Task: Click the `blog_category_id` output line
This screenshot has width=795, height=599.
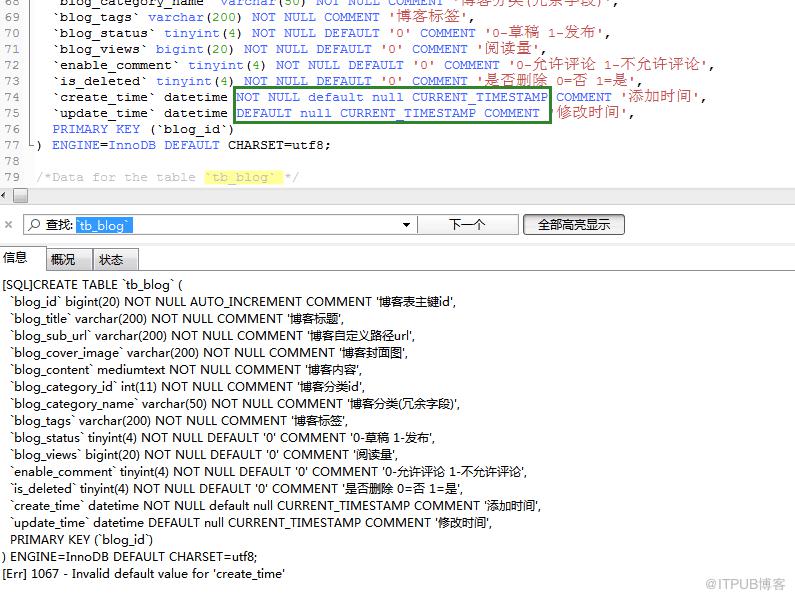Action: pos(188,387)
